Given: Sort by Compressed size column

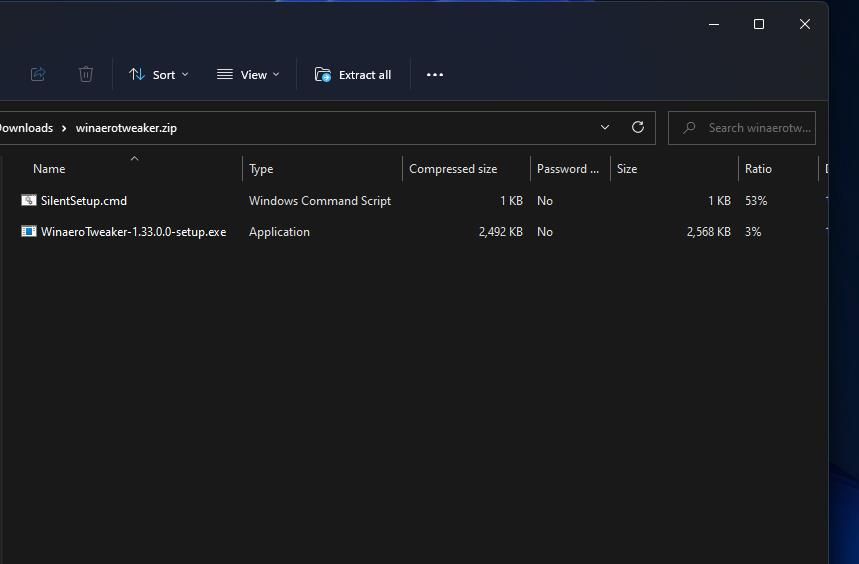Looking at the screenshot, I should click(453, 169).
